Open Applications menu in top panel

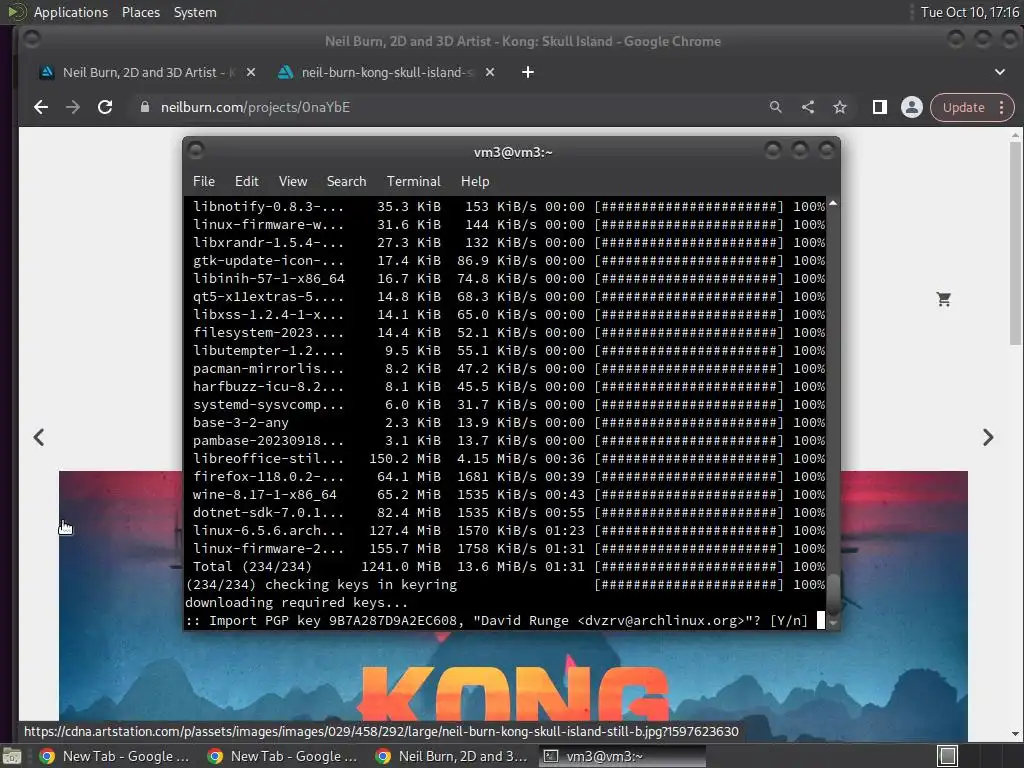[x=71, y=12]
